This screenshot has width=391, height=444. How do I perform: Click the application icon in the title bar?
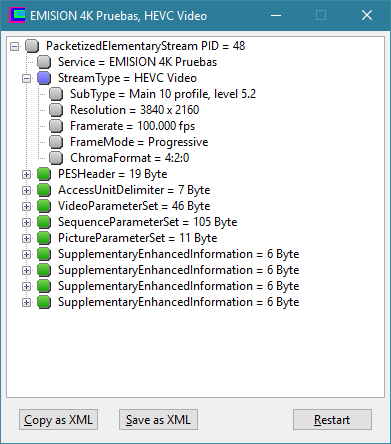(17, 15)
